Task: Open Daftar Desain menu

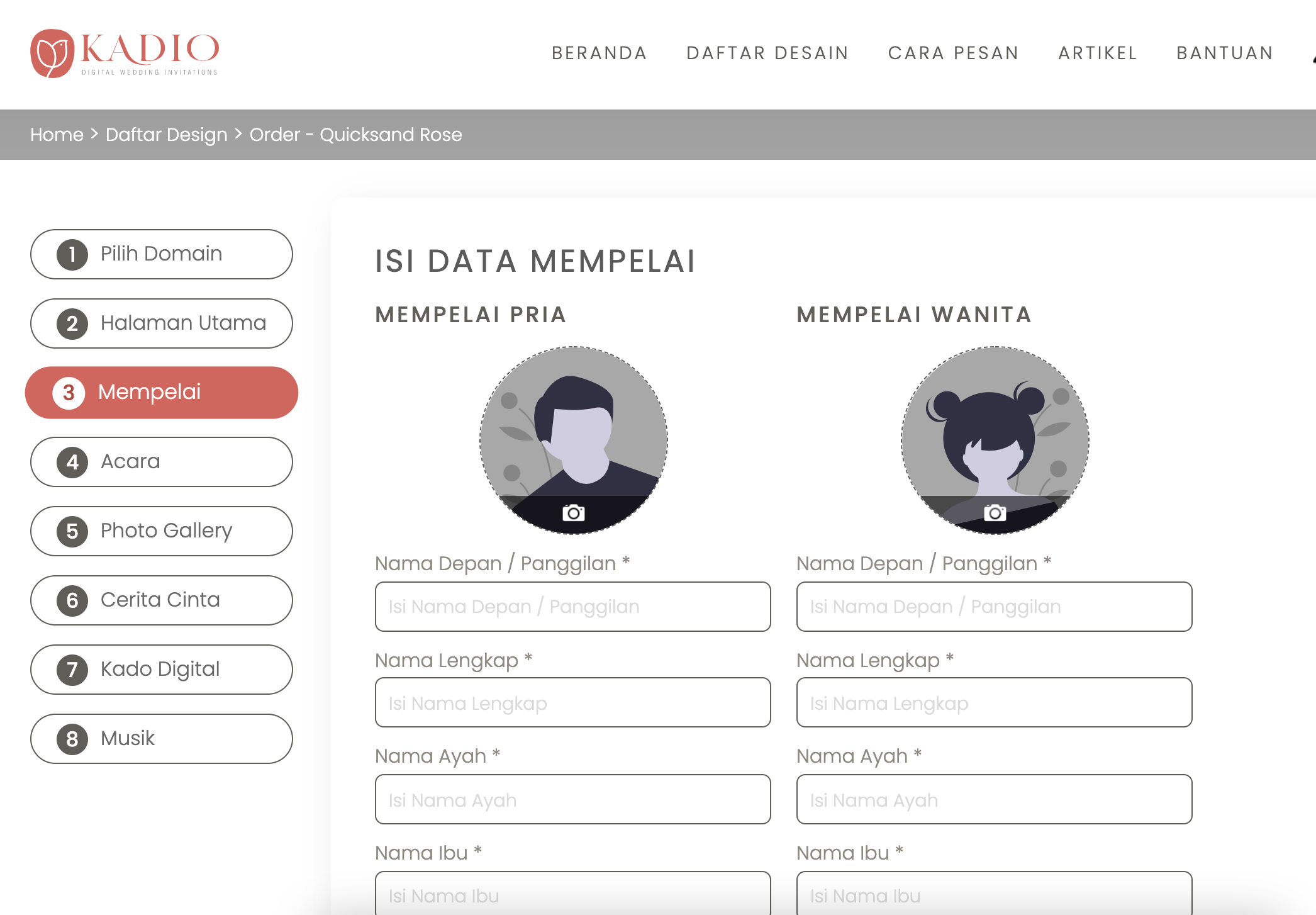Action: click(x=767, y=53)
